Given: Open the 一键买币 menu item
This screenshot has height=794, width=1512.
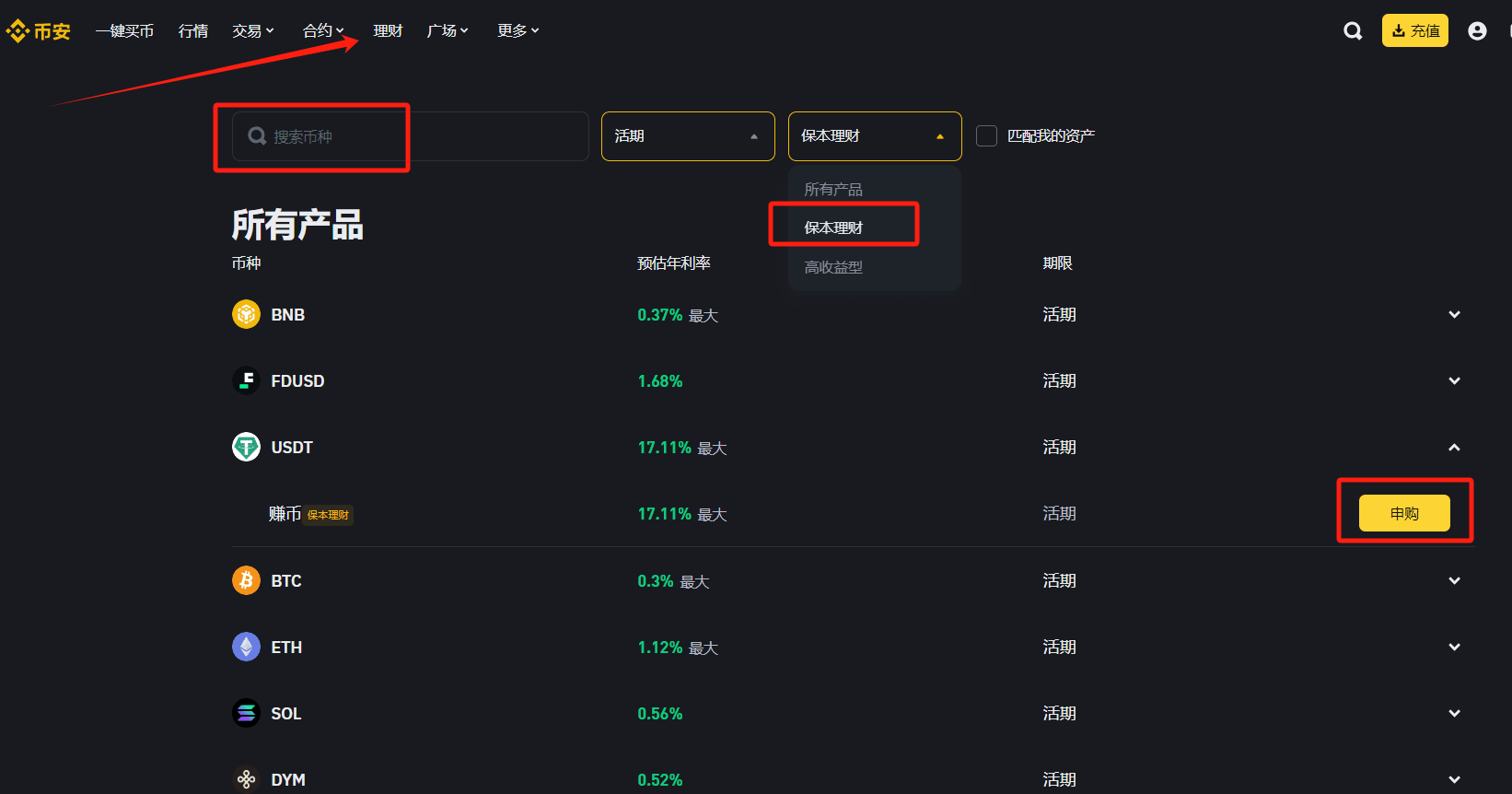Looking at the screenshot, I should point(124,31).
